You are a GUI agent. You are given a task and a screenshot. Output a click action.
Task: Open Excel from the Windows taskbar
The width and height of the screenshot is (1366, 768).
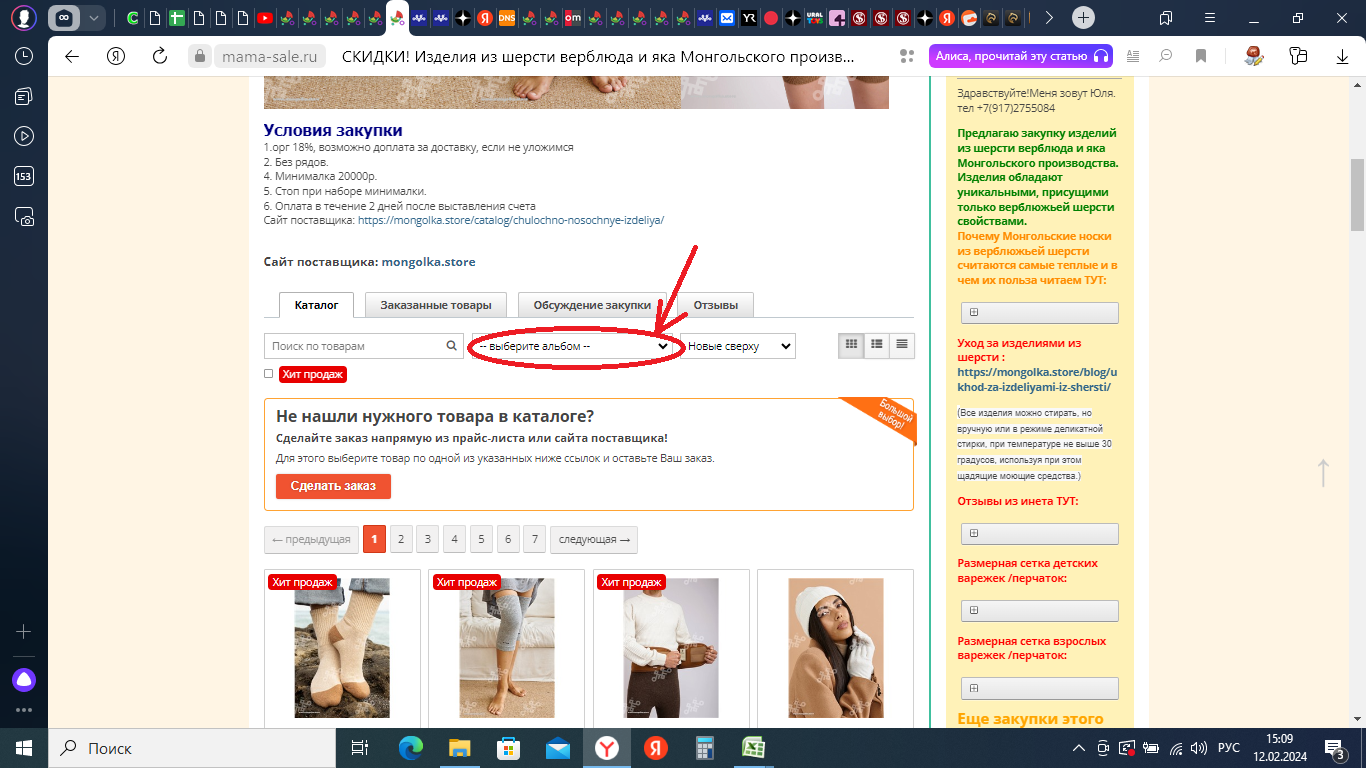(752, 748)
